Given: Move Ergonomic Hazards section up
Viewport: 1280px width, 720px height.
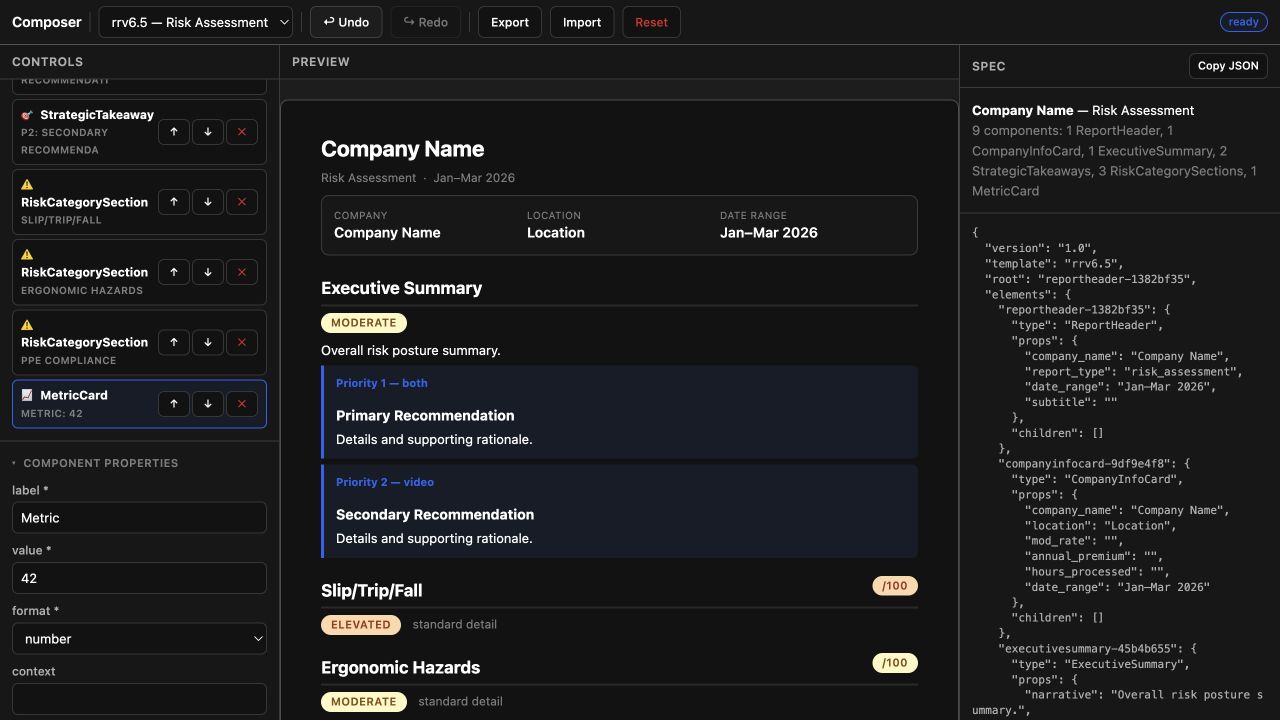Looking at the screenshot, I should point(174,272).
